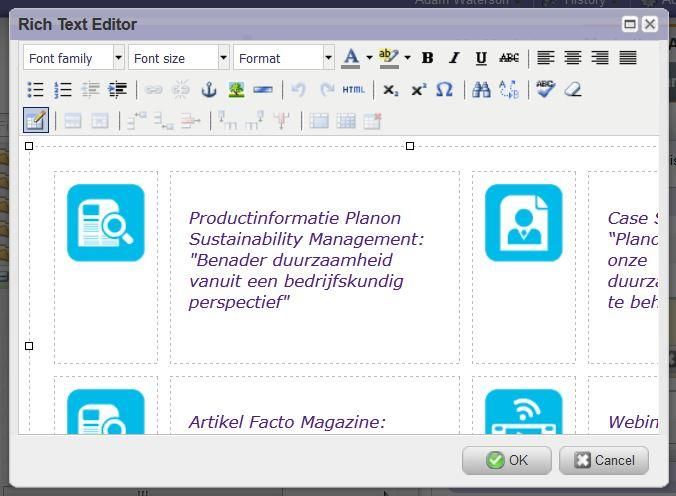Open the Font size dropdown
The image size is (676, 496).
[178, 58]
